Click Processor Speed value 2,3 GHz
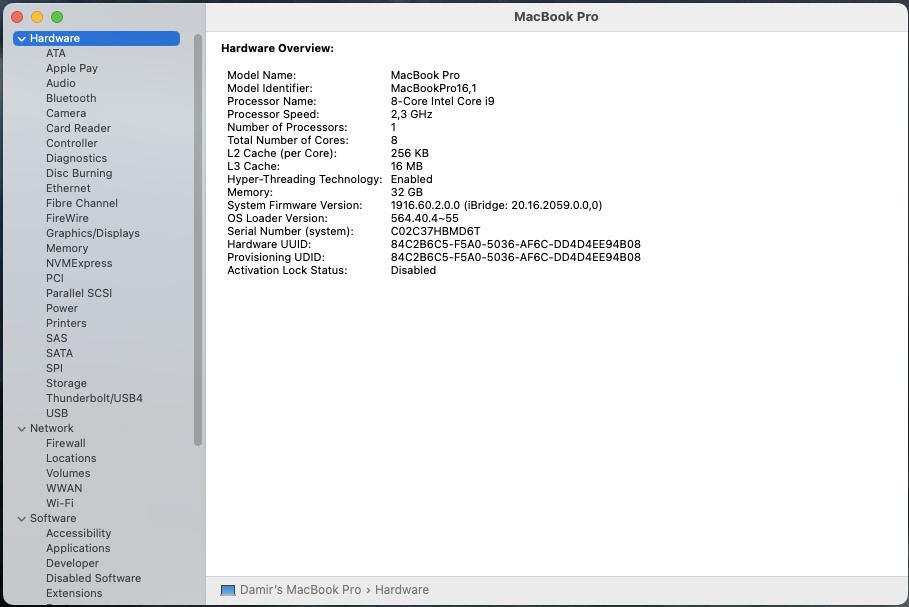 coord(412,114)
